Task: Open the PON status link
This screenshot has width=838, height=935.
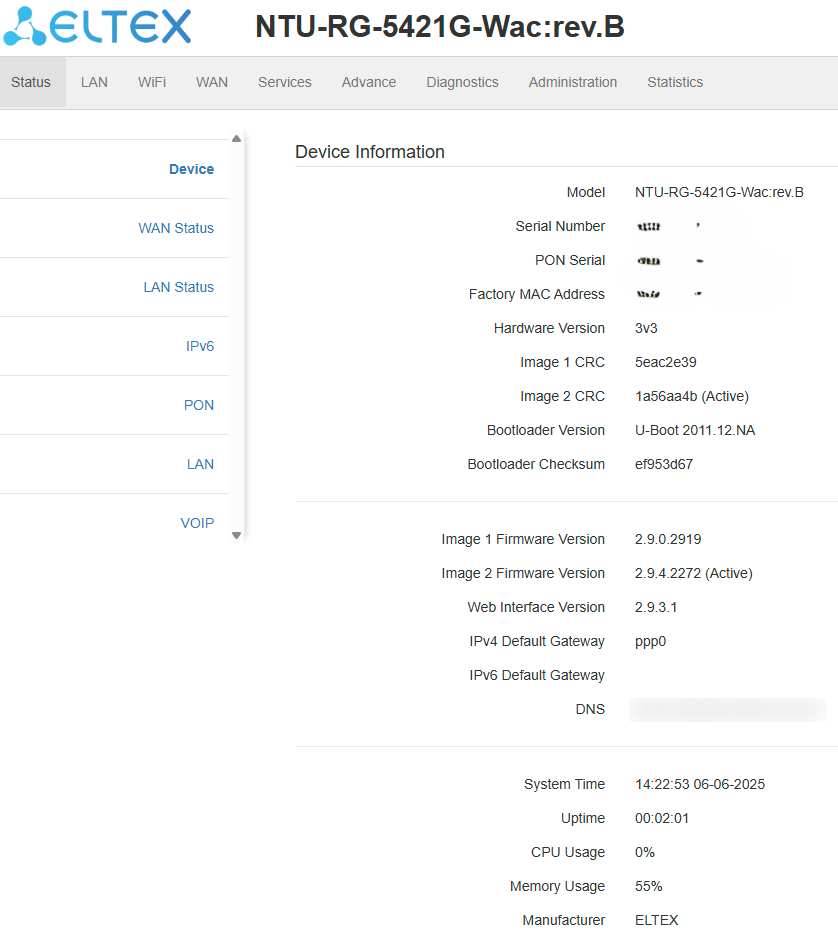Action: tap(199, 405)
